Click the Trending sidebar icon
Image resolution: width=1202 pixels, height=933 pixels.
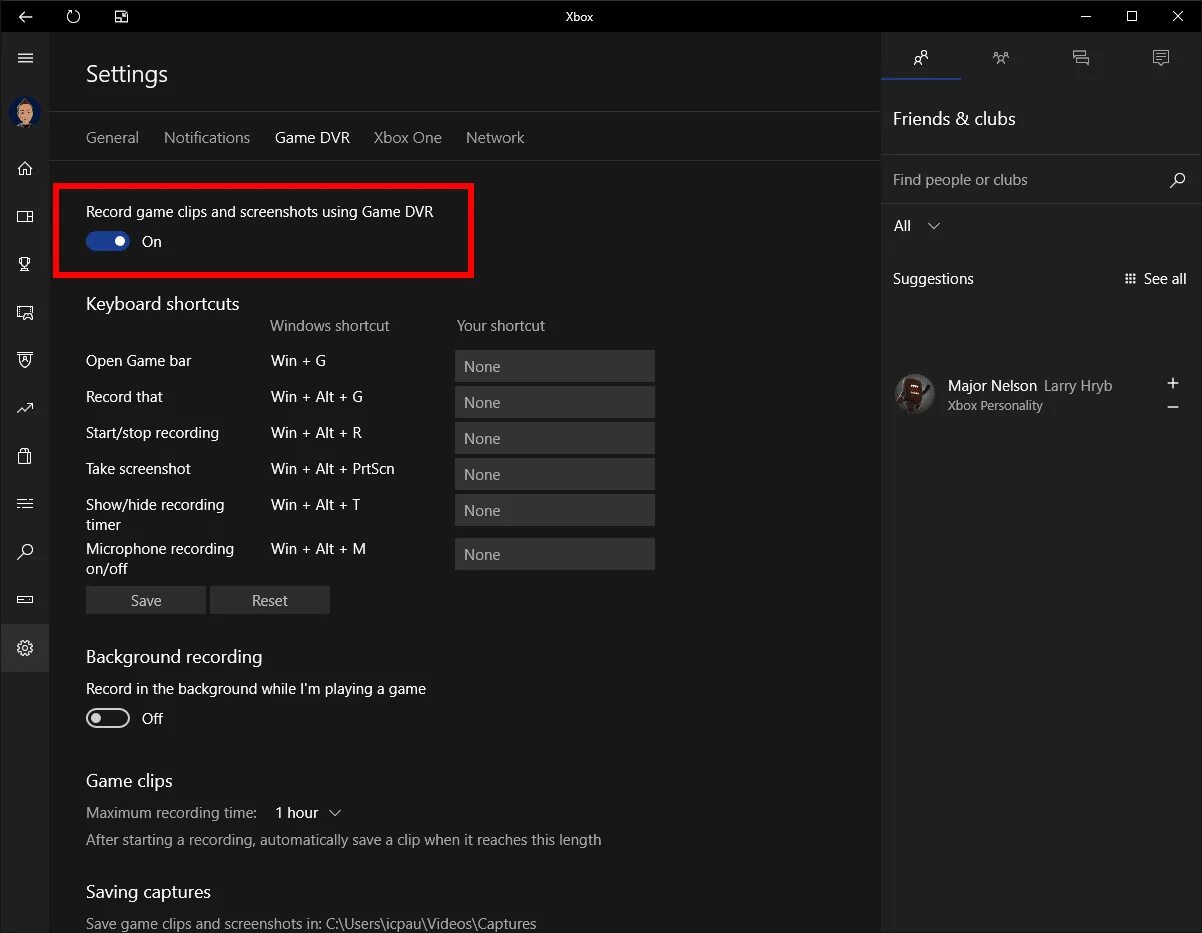pyautogui.click(x=24, y=408)
